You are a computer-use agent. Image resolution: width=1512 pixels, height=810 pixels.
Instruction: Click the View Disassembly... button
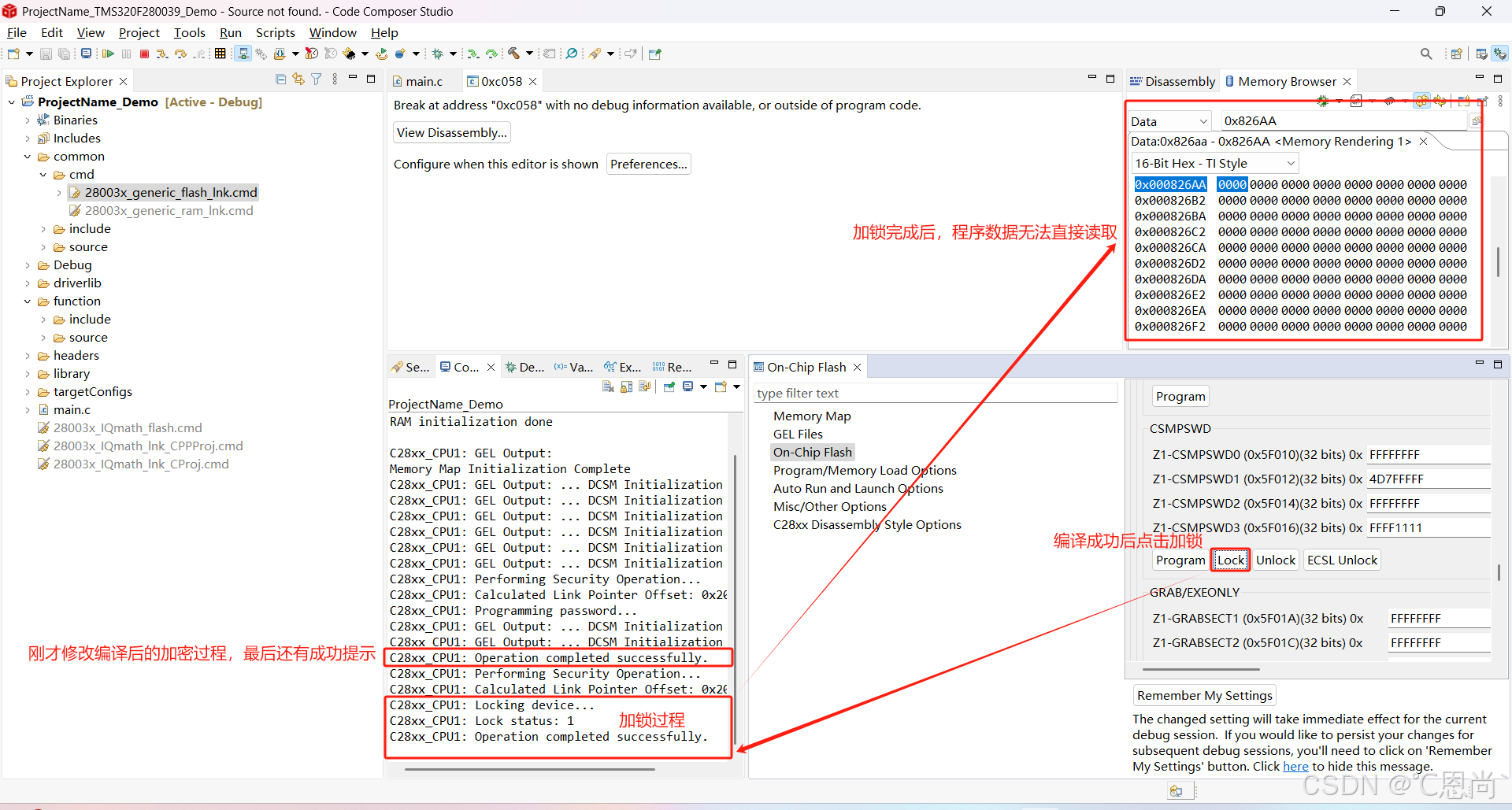(452, 132)
